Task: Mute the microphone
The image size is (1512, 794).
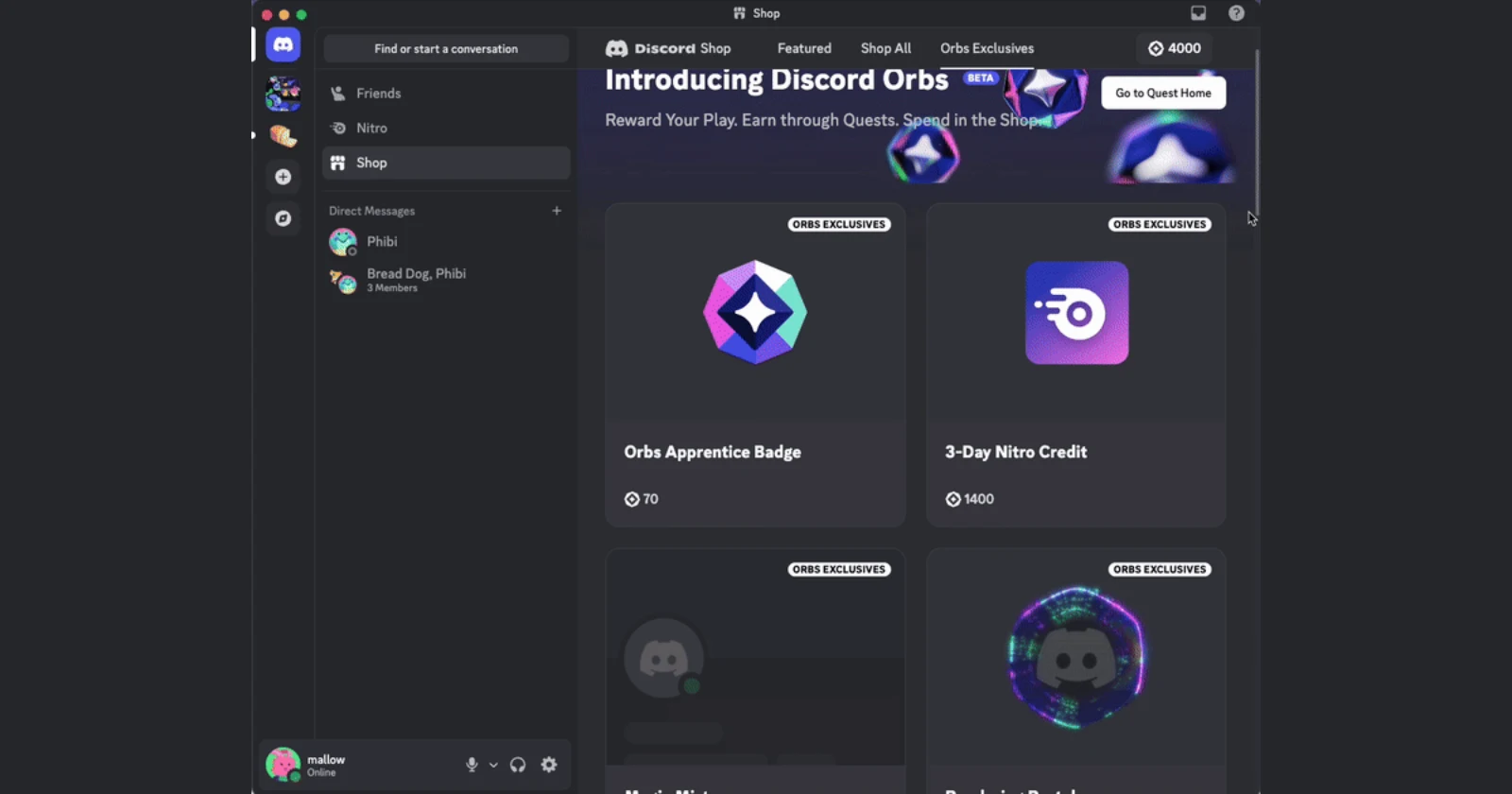Action: [x=472, y=765]
